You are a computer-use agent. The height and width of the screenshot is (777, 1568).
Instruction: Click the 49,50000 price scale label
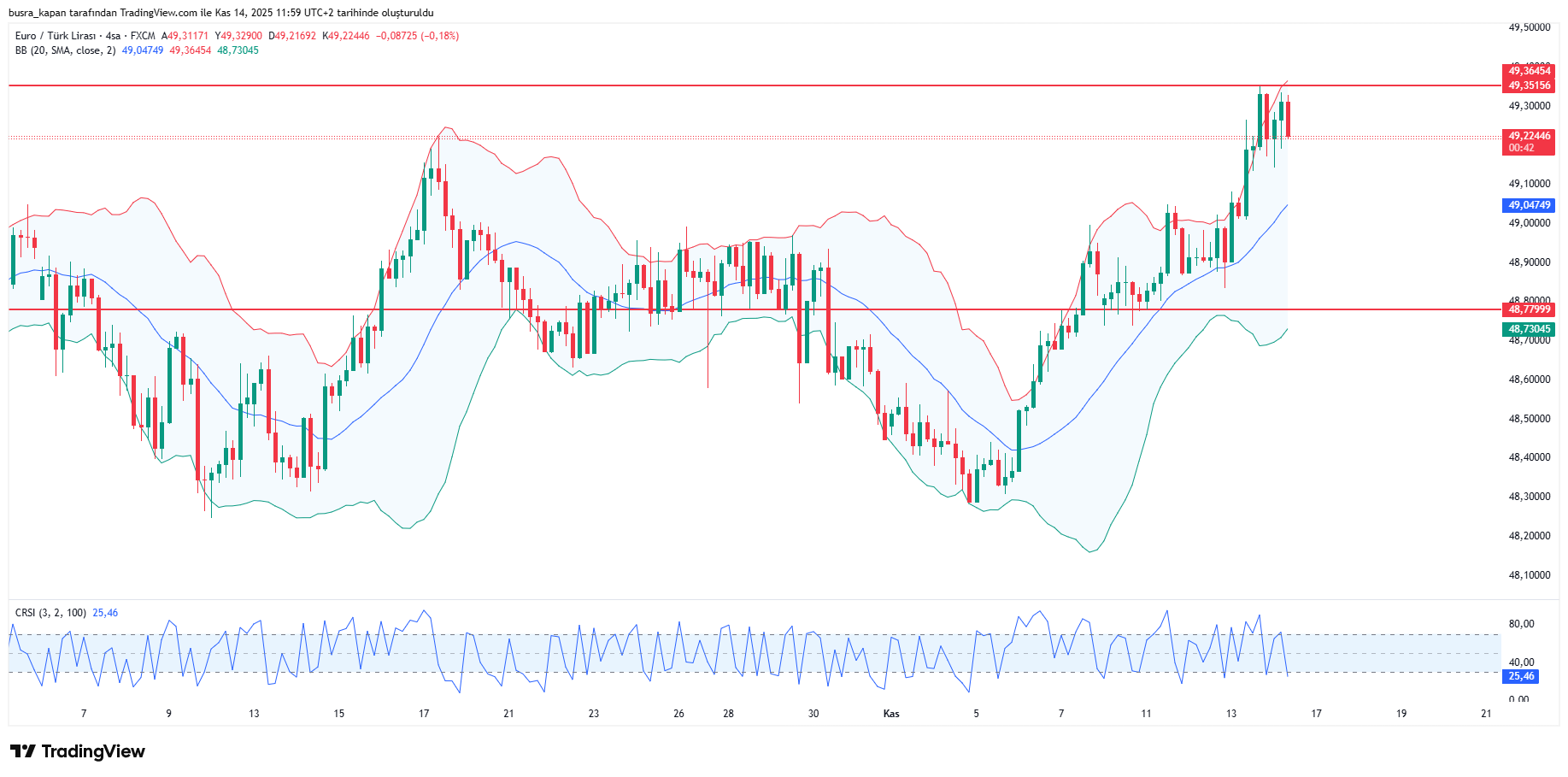[1529, 27]
